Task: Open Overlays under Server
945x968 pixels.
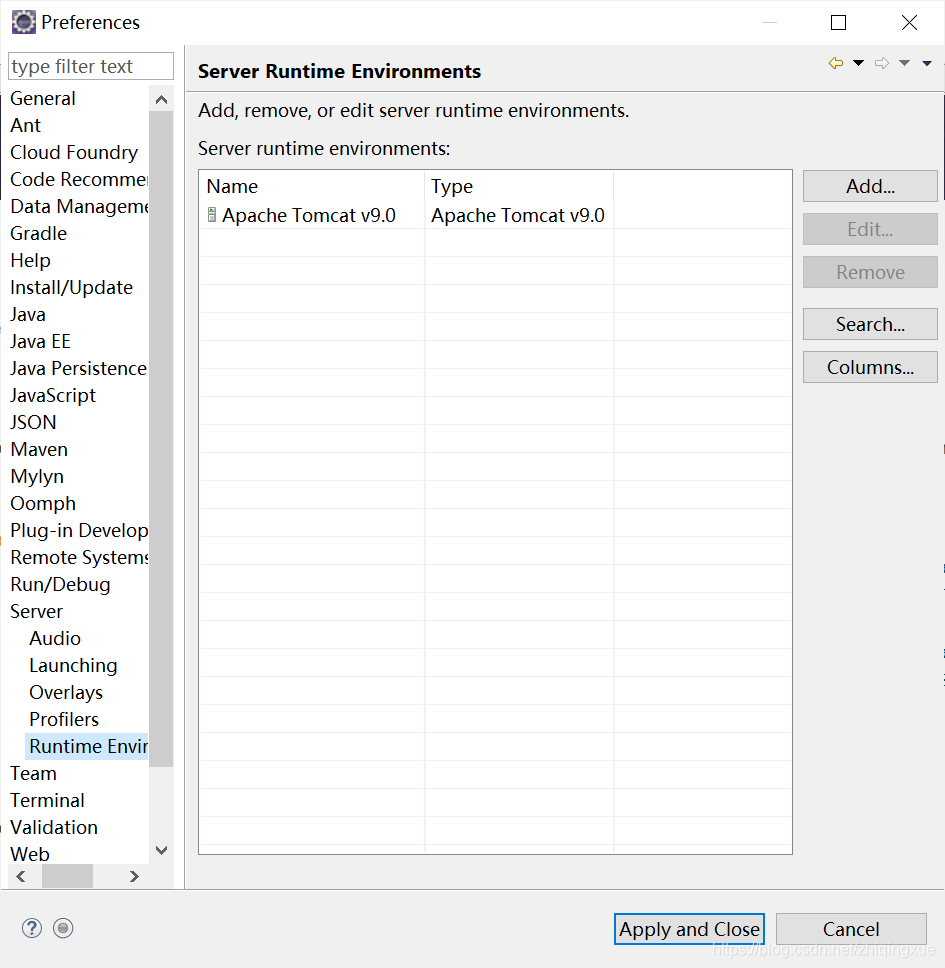Action: 66,693
